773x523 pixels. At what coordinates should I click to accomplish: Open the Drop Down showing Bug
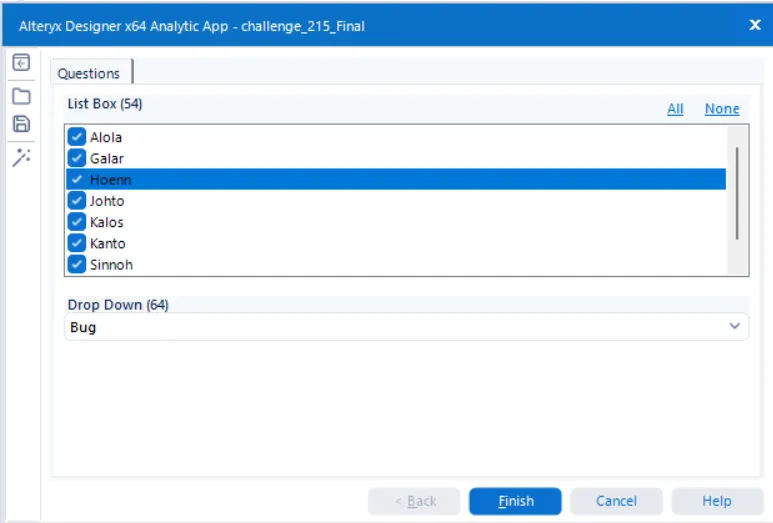406,327
